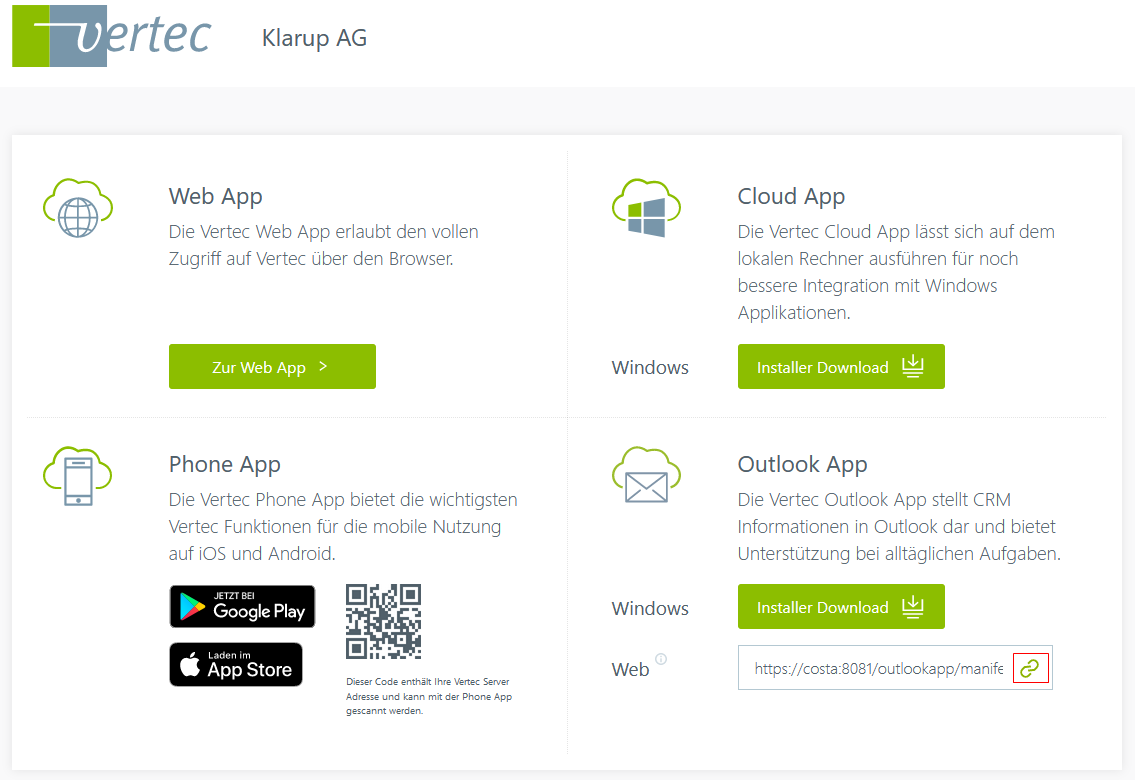Click the chevron arrow in Zur Web App

pyautogui.click(x=323, y=367)
